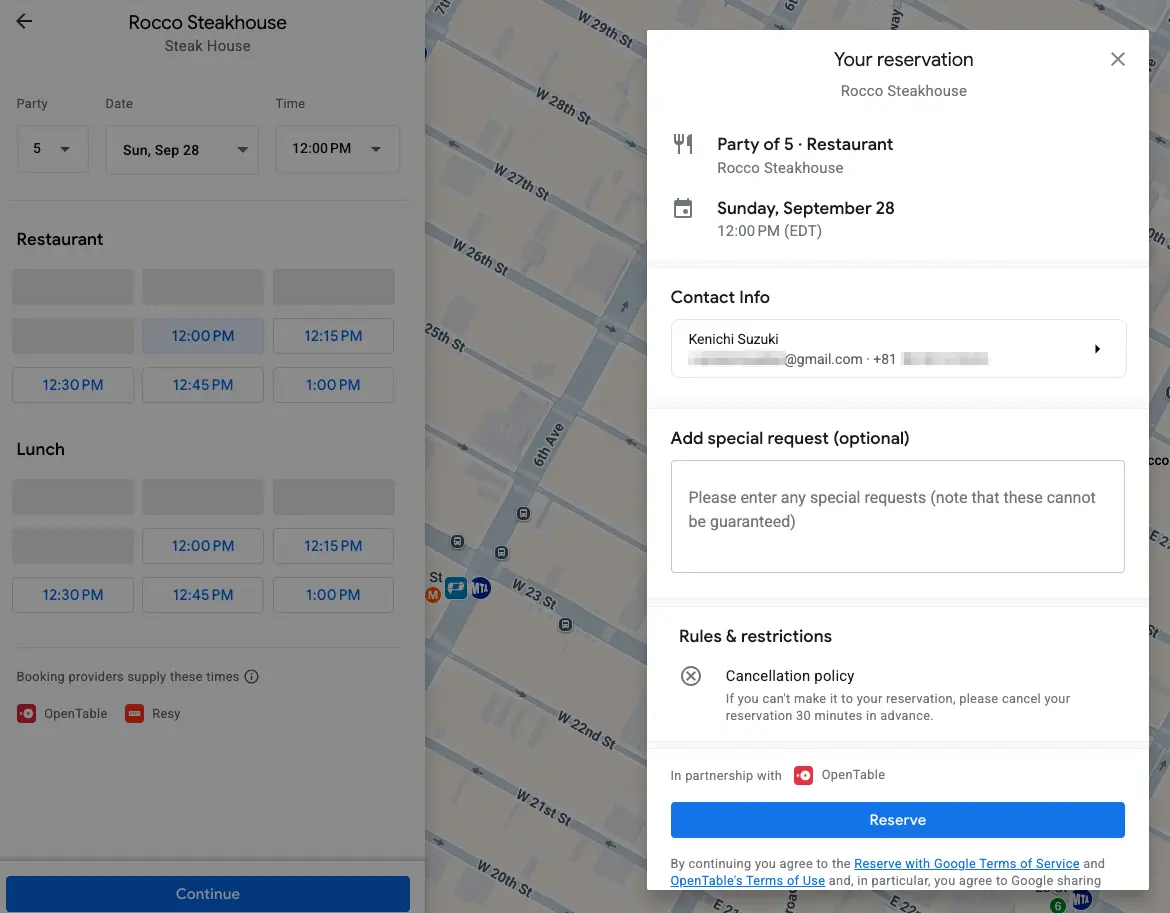Click the W 23 St map label

(534, 593)
